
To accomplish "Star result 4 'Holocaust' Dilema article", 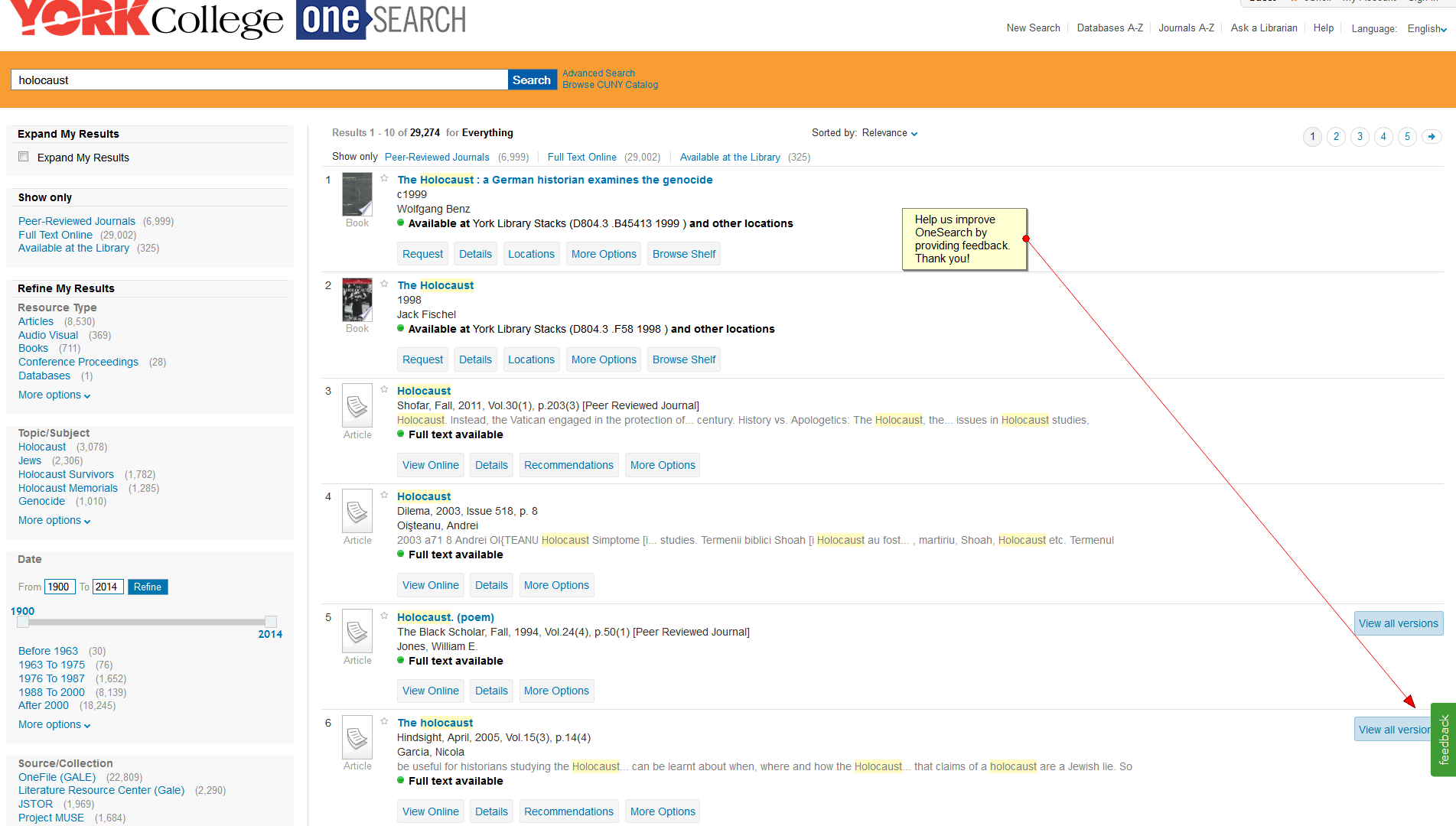I will pos(384,495).
